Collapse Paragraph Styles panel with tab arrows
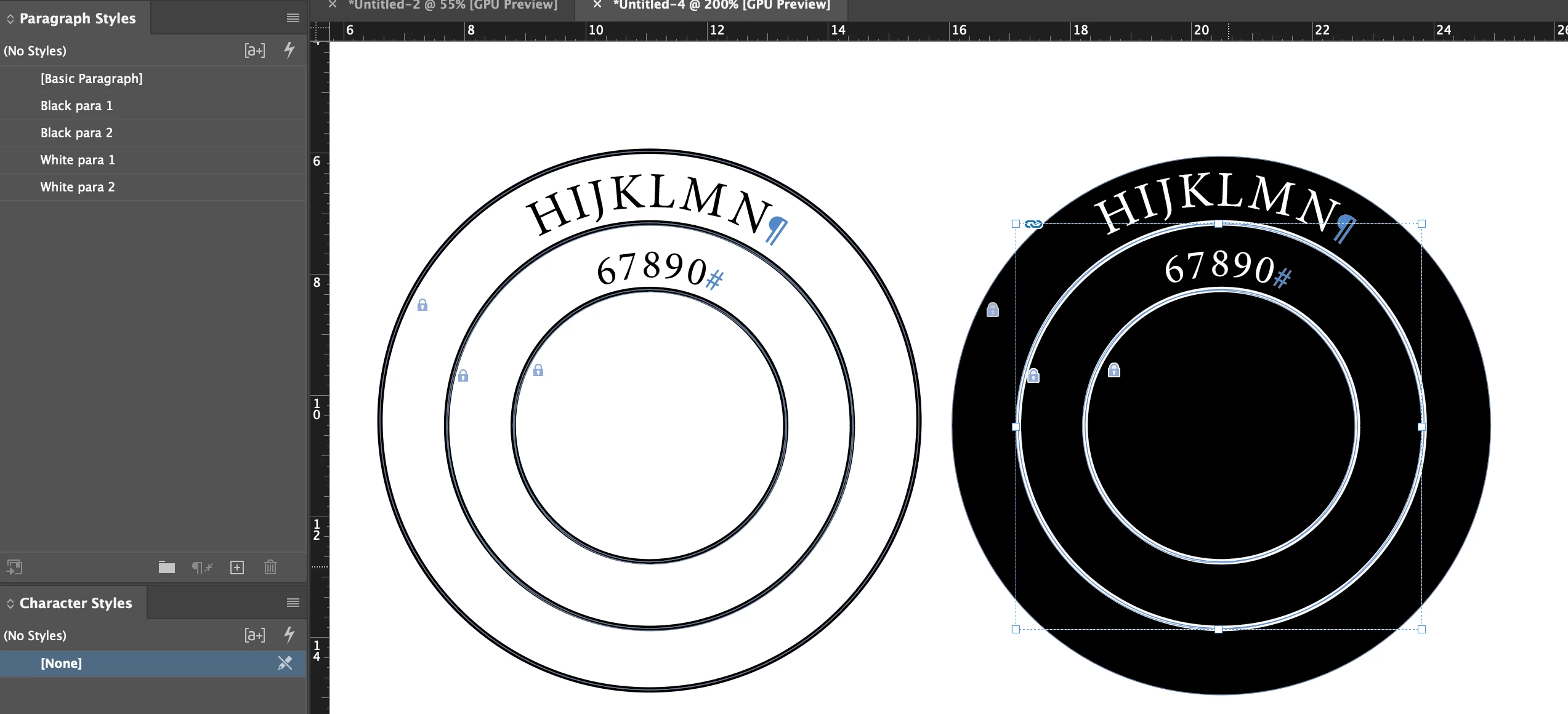Screen dimensions: 1568x714 [x=10, y=18]
